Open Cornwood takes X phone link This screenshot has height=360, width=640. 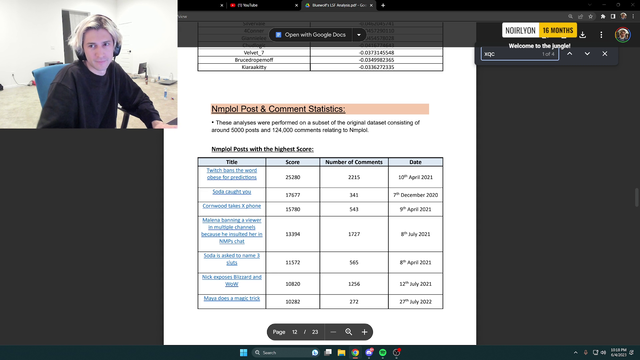coord(231,206)
